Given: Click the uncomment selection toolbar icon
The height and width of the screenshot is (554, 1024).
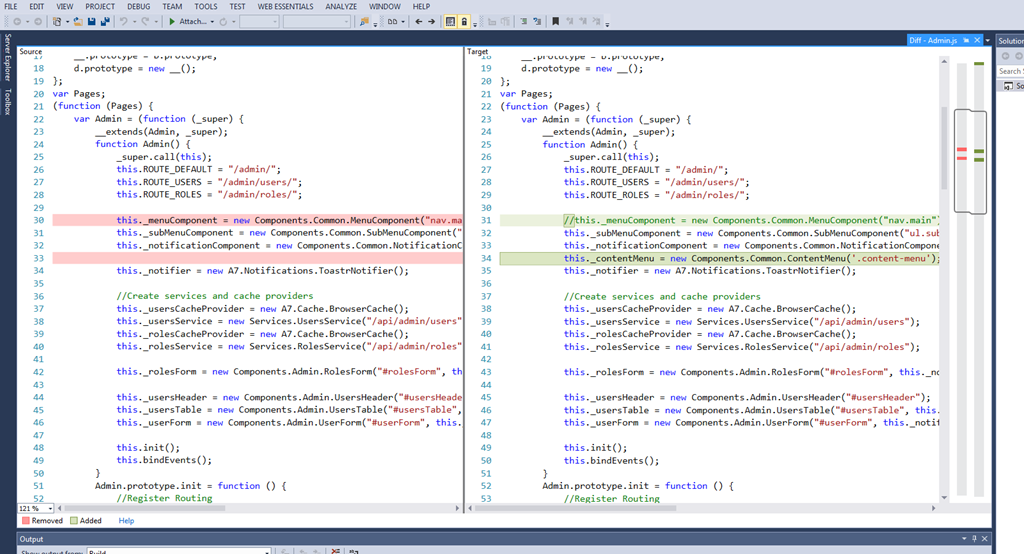Looking at the screenshot, I should [x=537, y=22].
